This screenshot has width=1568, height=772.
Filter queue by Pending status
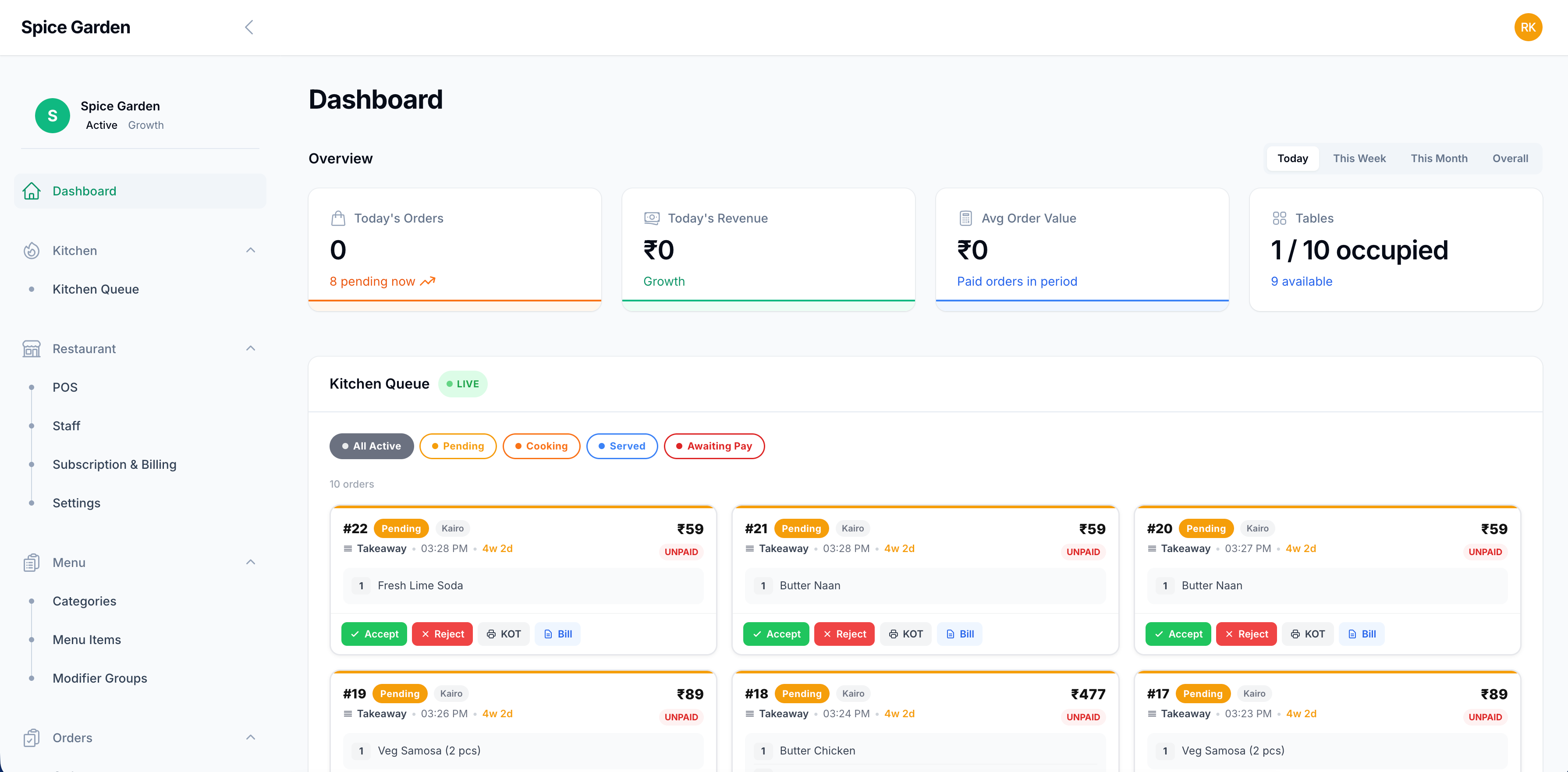click(x=458, y=446)
